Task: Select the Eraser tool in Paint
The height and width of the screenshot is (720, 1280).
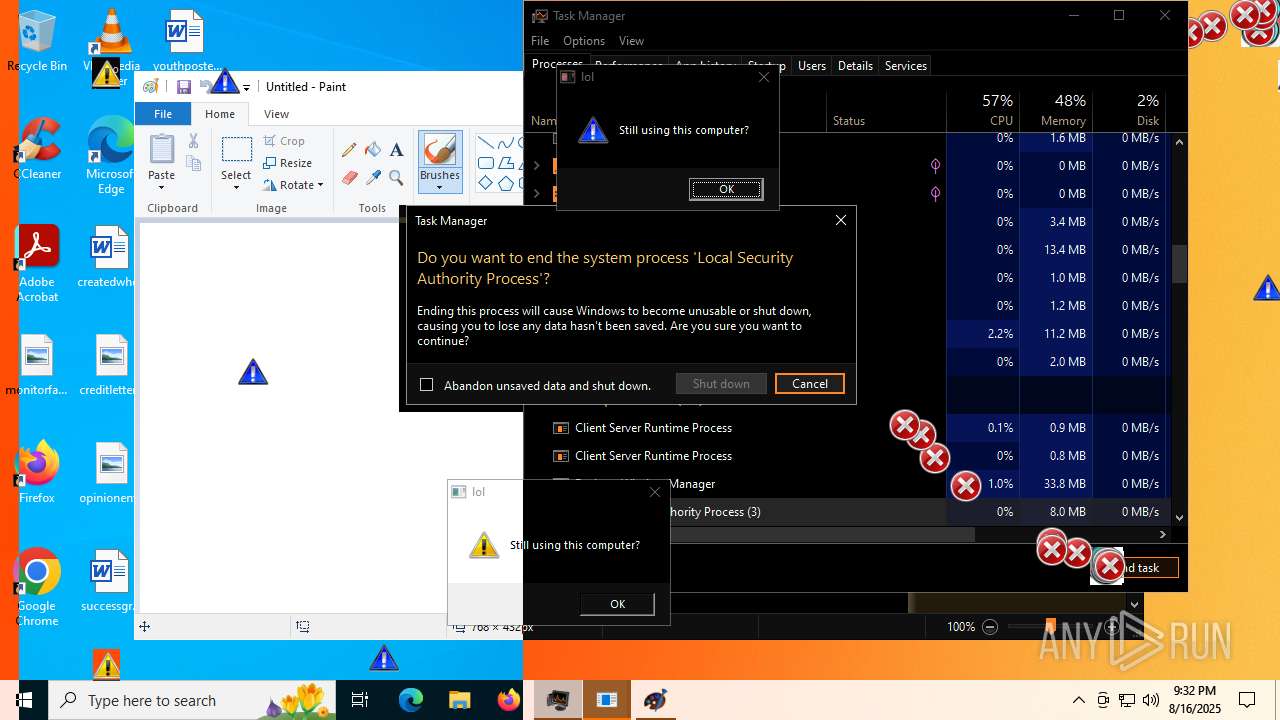Action: click(349, 178)
